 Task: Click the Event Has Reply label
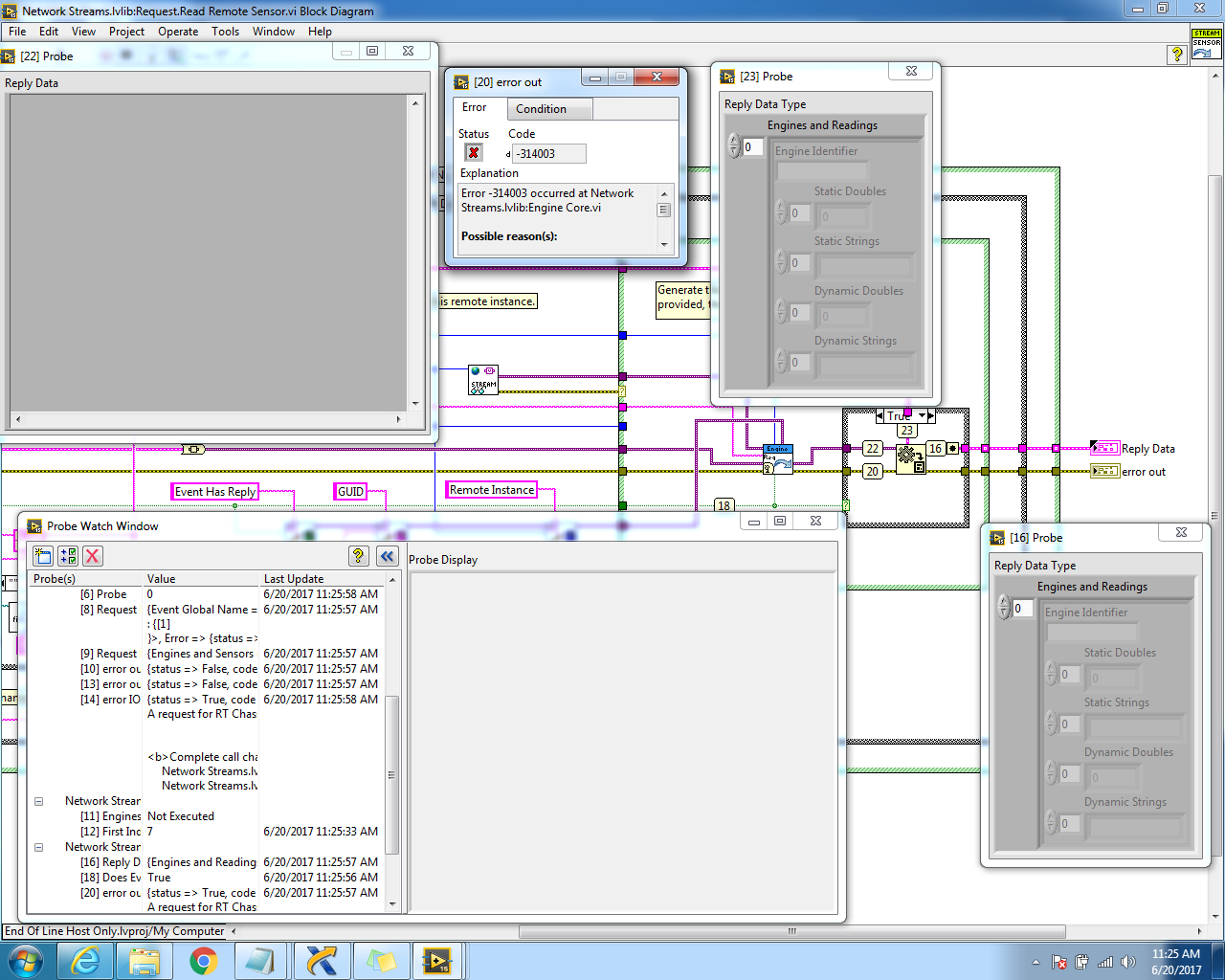point(215,491)
